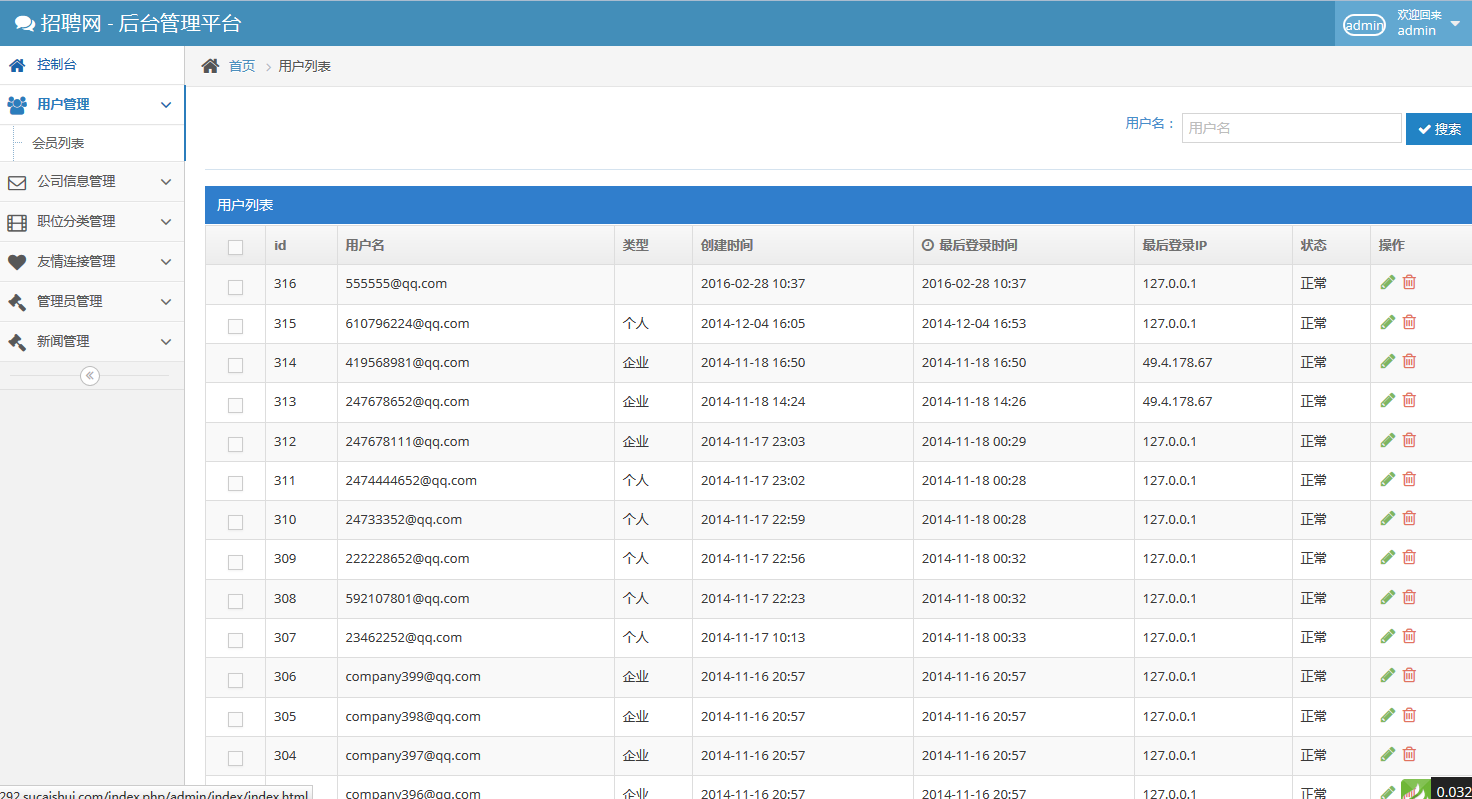Expand the 公司信息管理 sidebar menu

click(x=92, y=182)
